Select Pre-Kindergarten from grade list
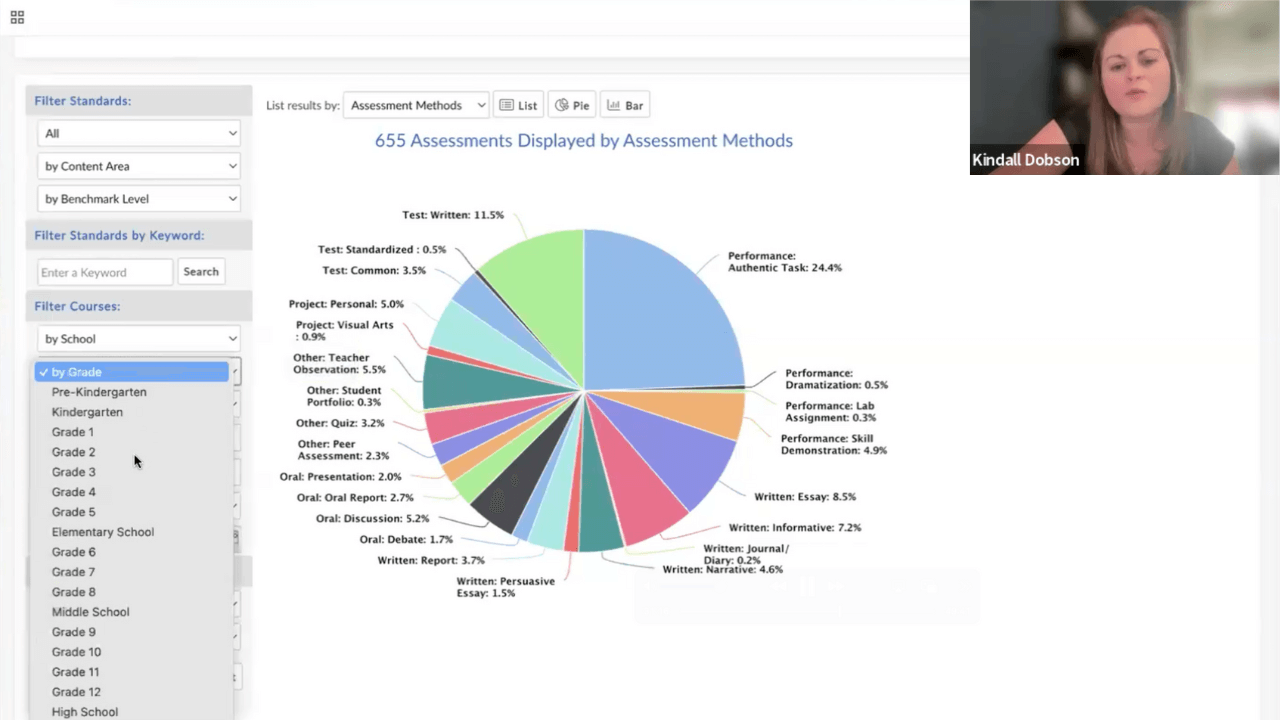Screen dimensions: 1280x720 (99, 392)
